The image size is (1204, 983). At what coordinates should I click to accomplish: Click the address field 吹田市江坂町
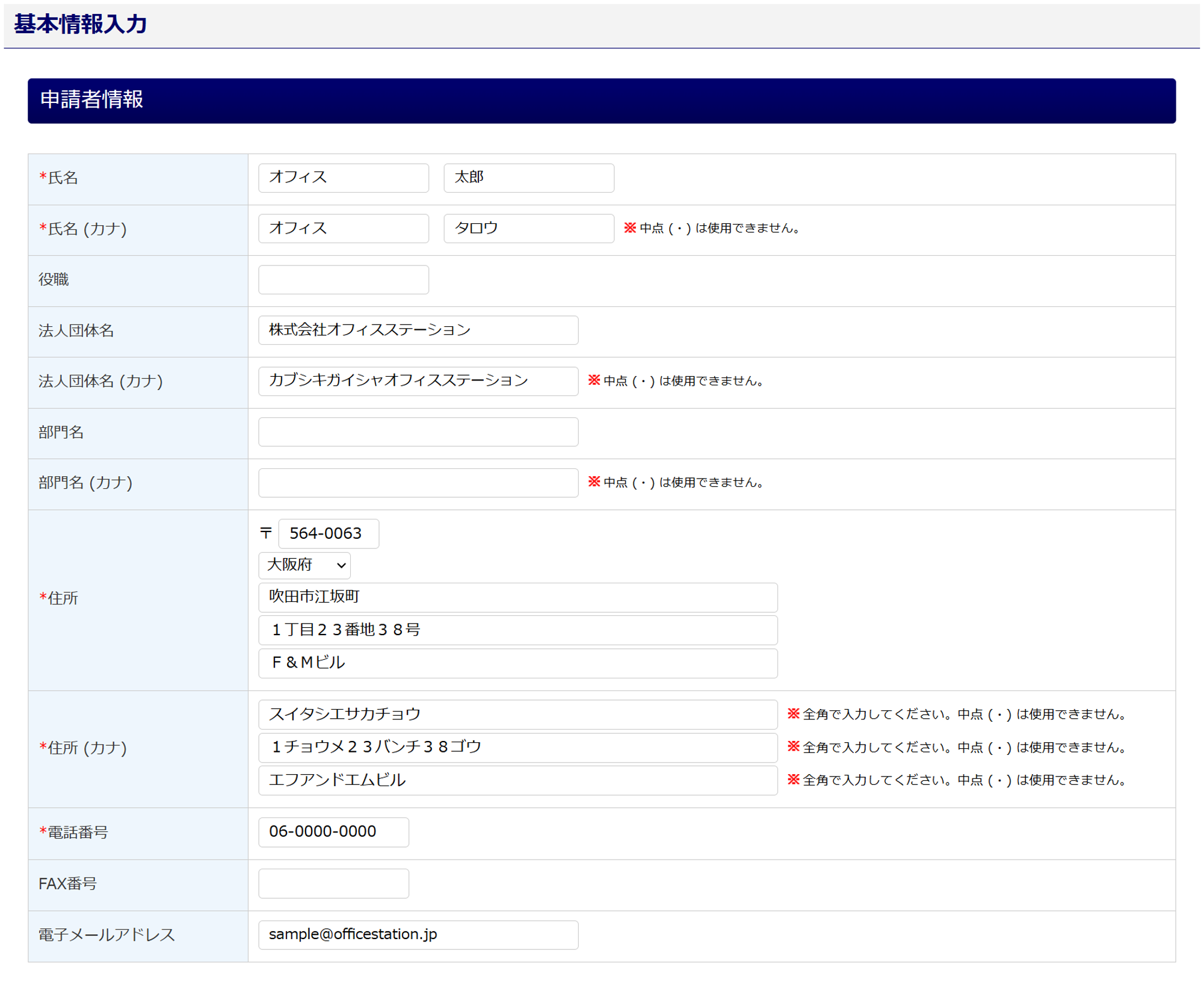(517, 597)
